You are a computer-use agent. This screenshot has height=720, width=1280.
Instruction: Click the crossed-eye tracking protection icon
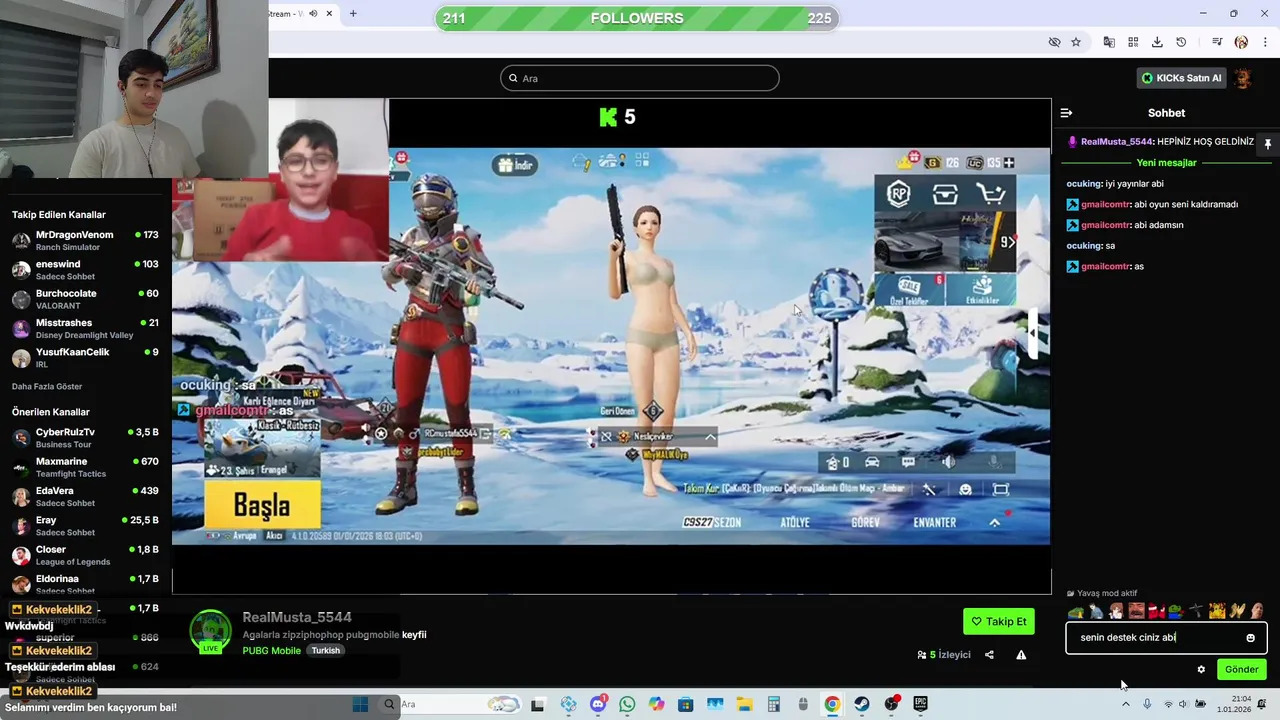pyautogui.click(x=1054, y=42)
